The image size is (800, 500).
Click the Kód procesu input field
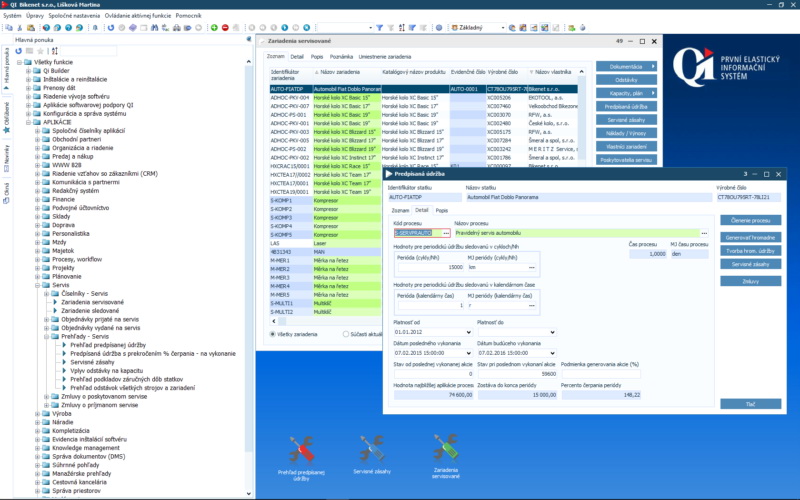pos(418,233)
